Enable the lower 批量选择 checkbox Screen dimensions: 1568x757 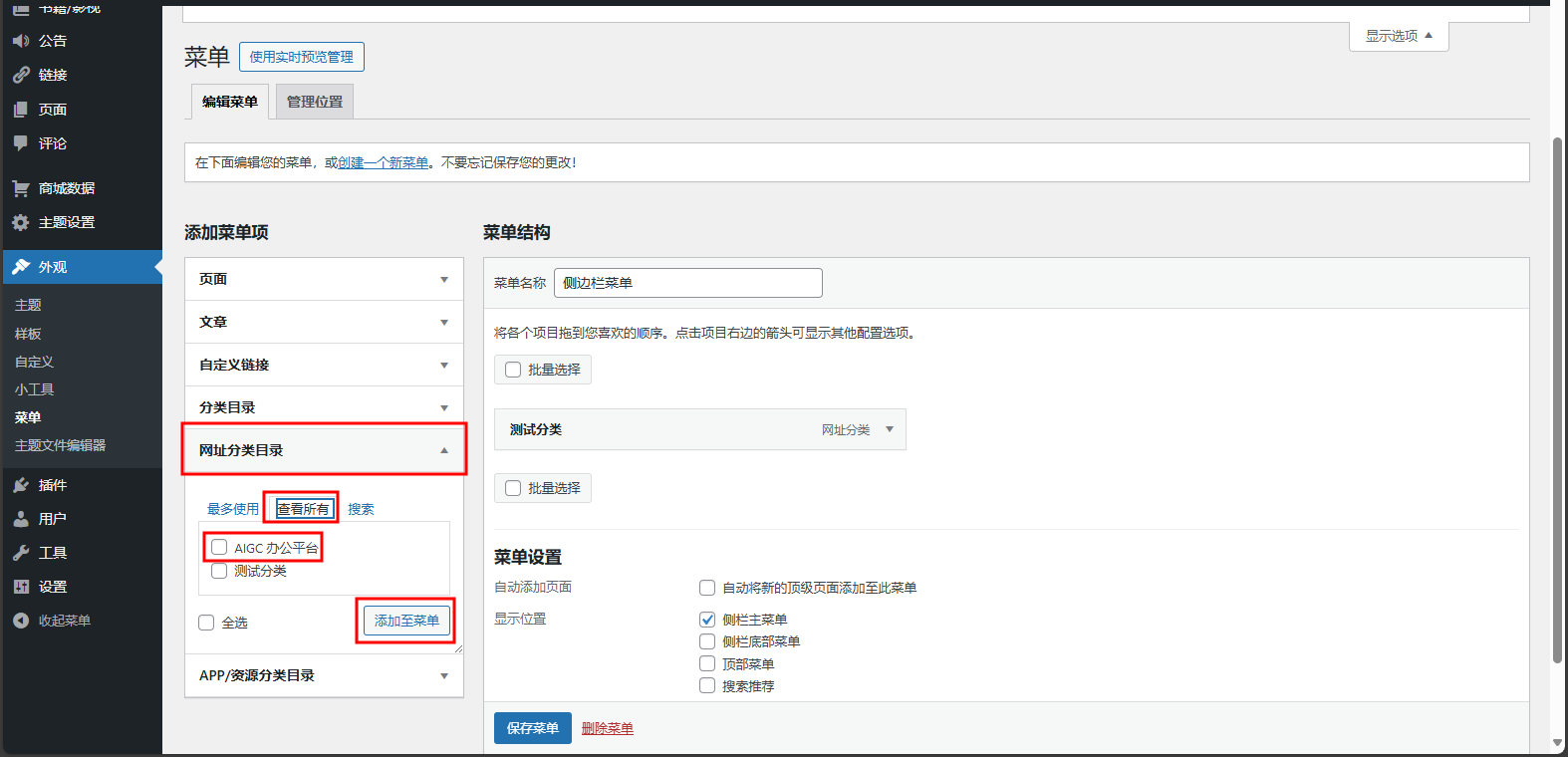[x=513, y=488]
